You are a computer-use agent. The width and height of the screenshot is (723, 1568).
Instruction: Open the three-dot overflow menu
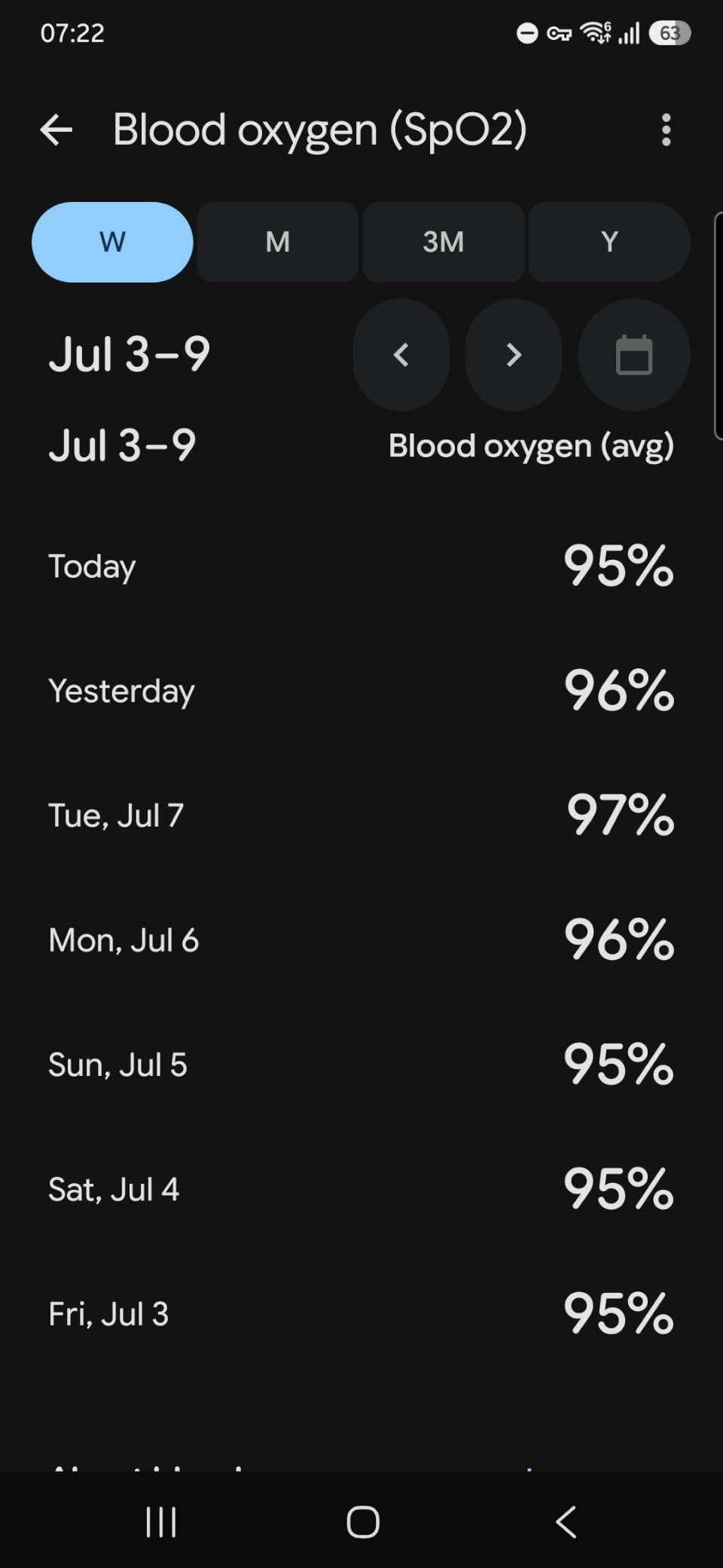pyautogui.click(x=666, y=130)
